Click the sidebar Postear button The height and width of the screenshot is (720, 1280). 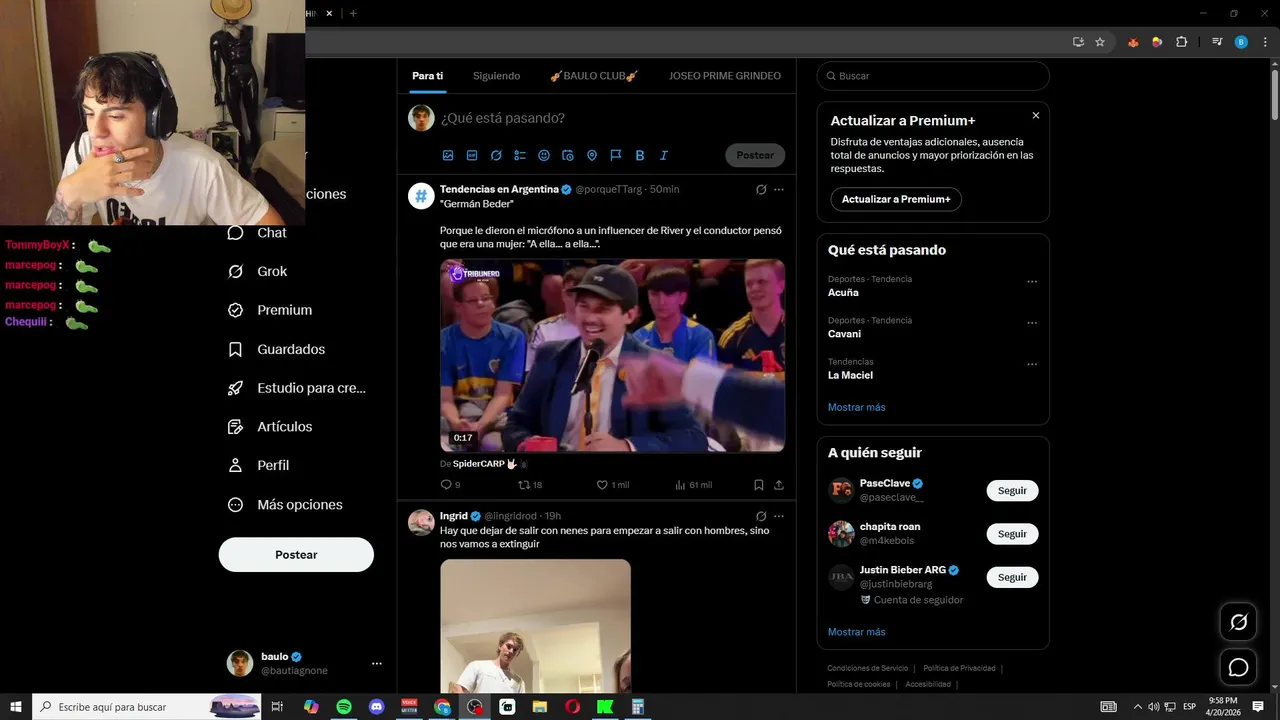296,555
